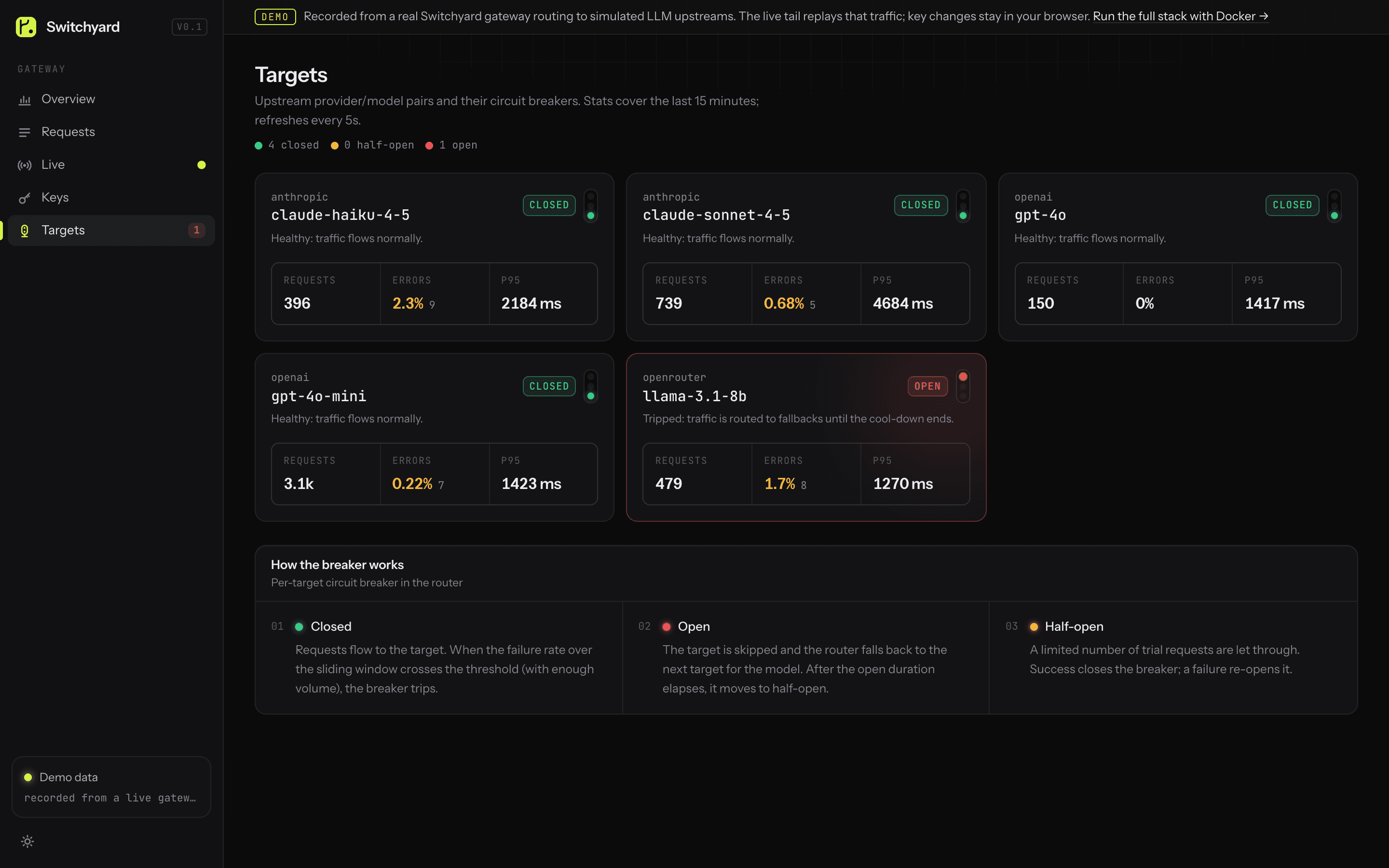Click the green dot beside Closed step

(299, 627)
